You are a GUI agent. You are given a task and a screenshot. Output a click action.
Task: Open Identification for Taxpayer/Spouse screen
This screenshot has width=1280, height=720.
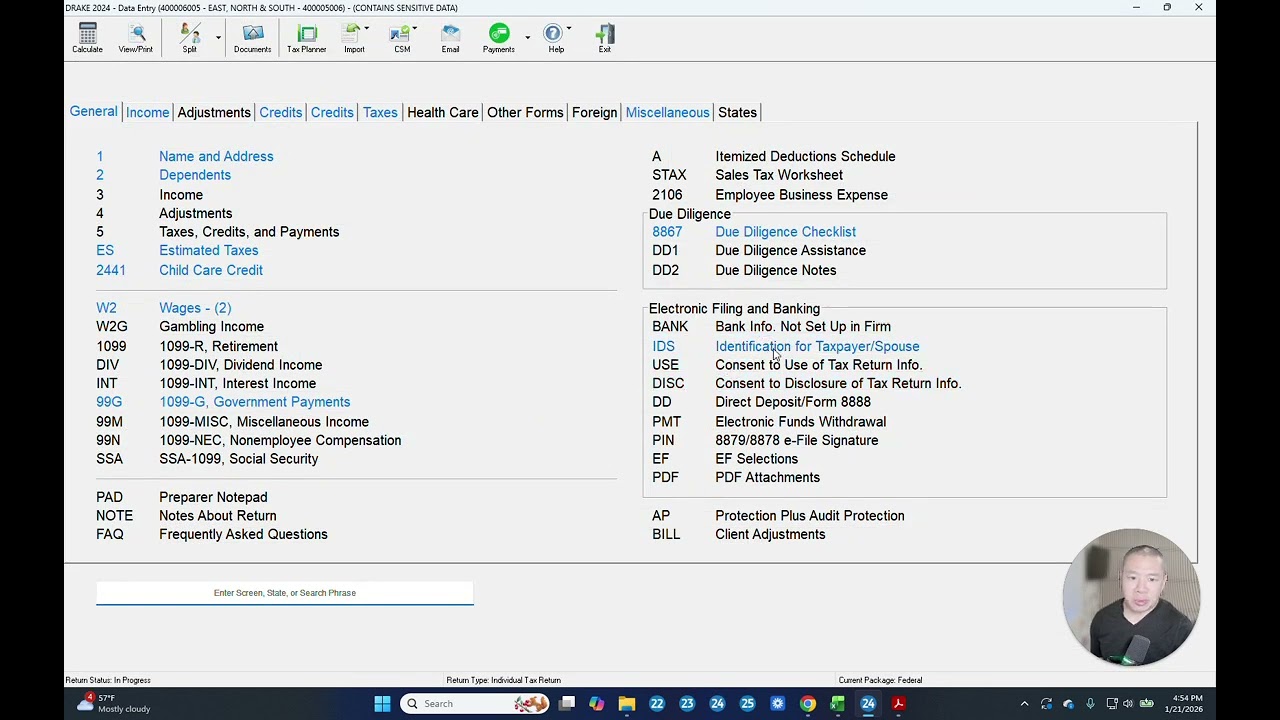tap(817, 346)
